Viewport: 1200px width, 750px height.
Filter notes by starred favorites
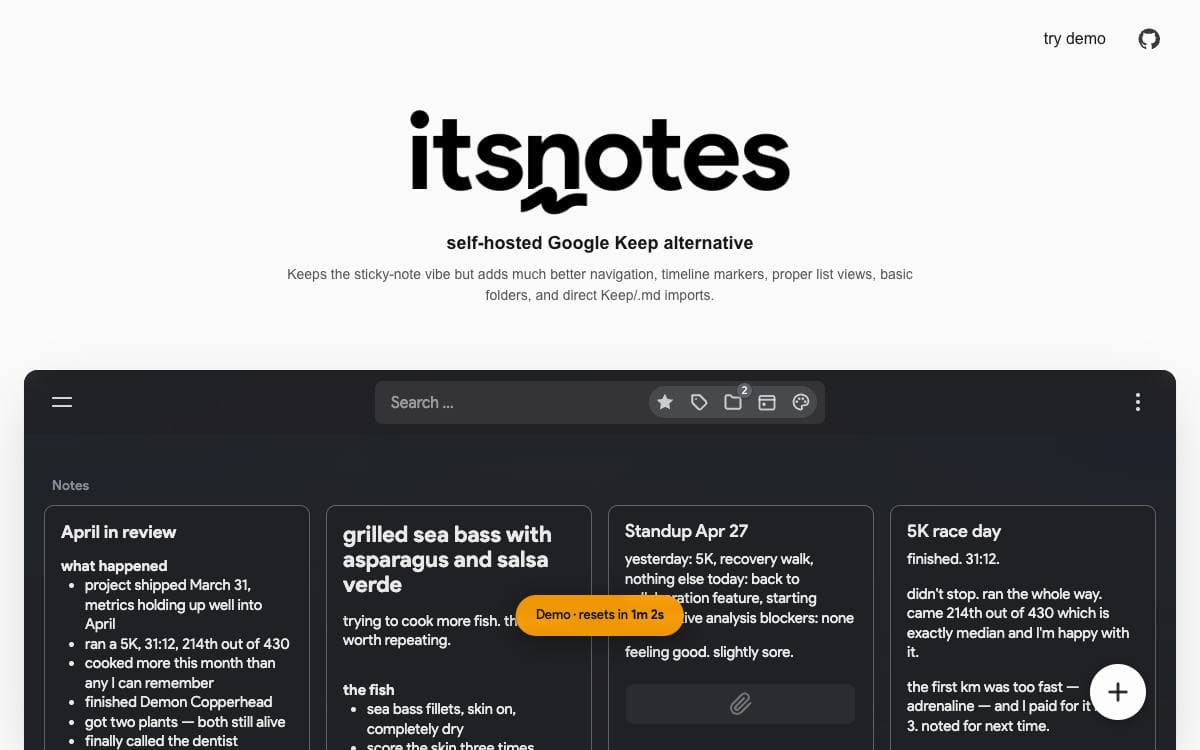[x=665, y=402]
